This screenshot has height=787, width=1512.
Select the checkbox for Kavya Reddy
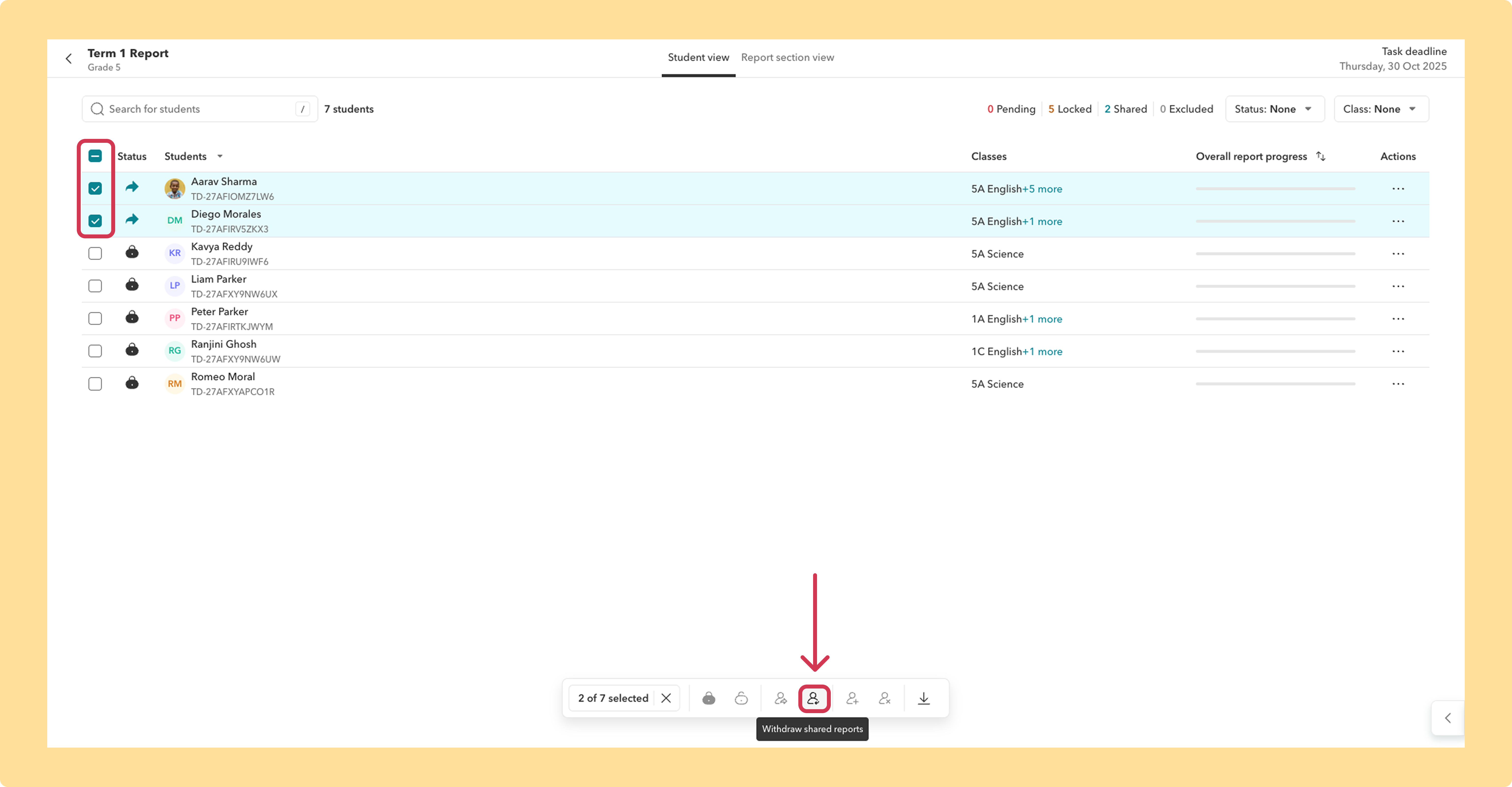[95, 253]
